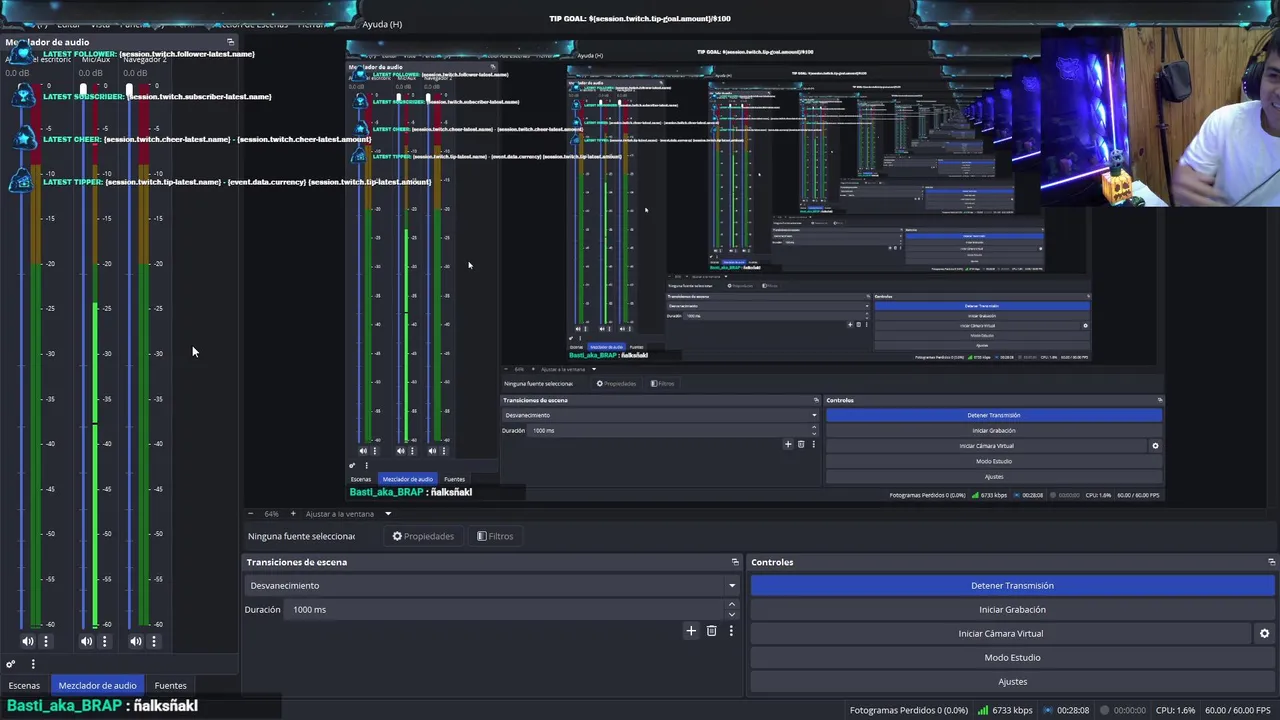The height and width of the screenshot is (720, 1280).
Task: Open audio mixer panel options menu
Action: coord(33,664)
